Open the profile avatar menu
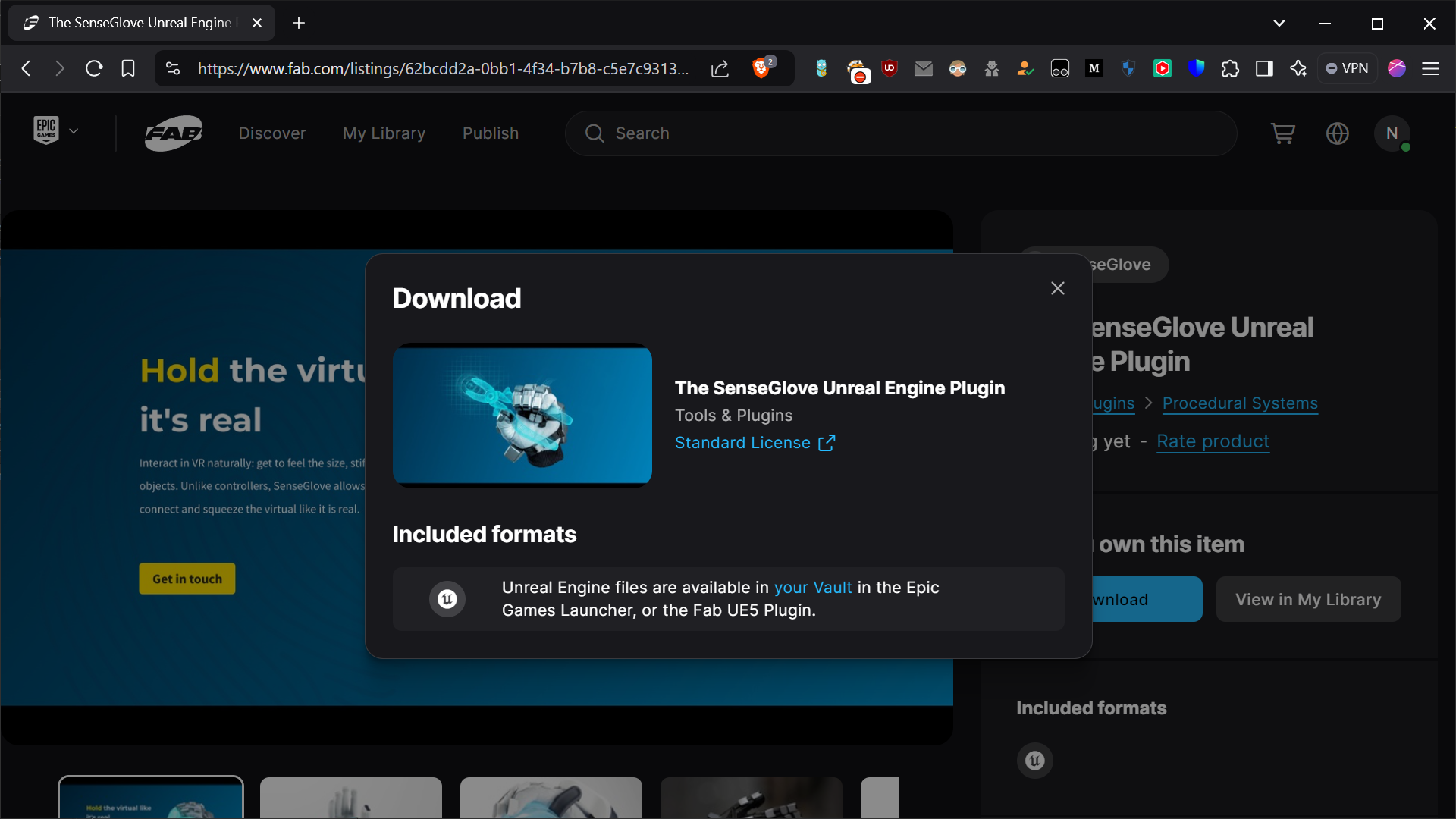This screenshot has width=1456, height=819. [x=1392, y=133]
